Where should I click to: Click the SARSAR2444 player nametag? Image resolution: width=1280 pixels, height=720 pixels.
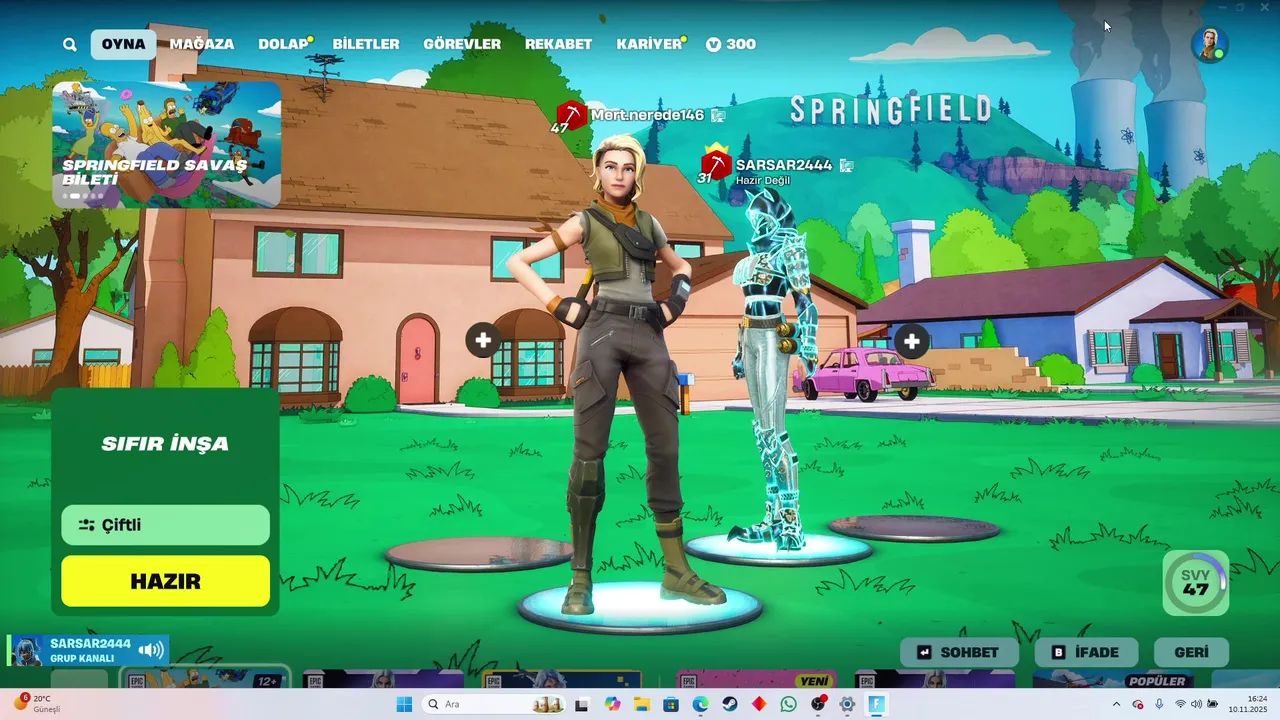pyautogui.click(x=784, y=165)
